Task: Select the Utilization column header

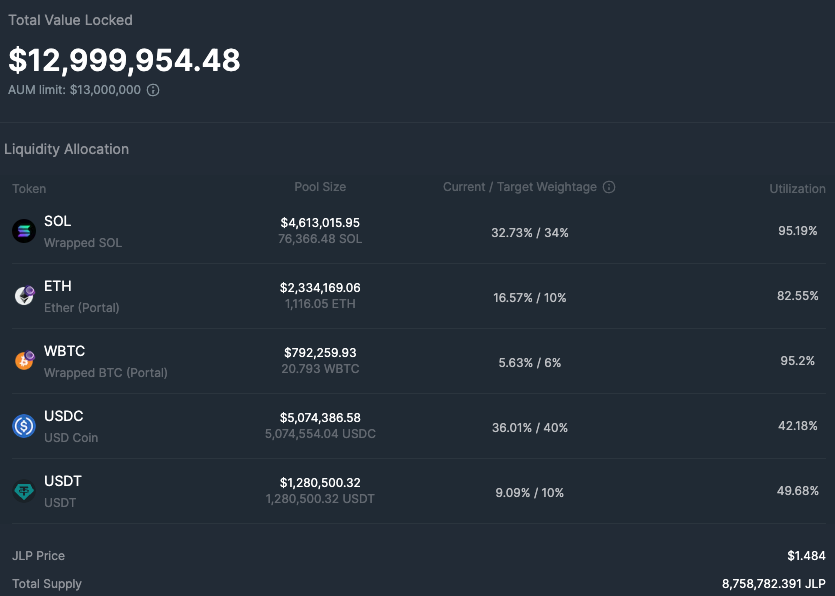Action: pos(797,189)
